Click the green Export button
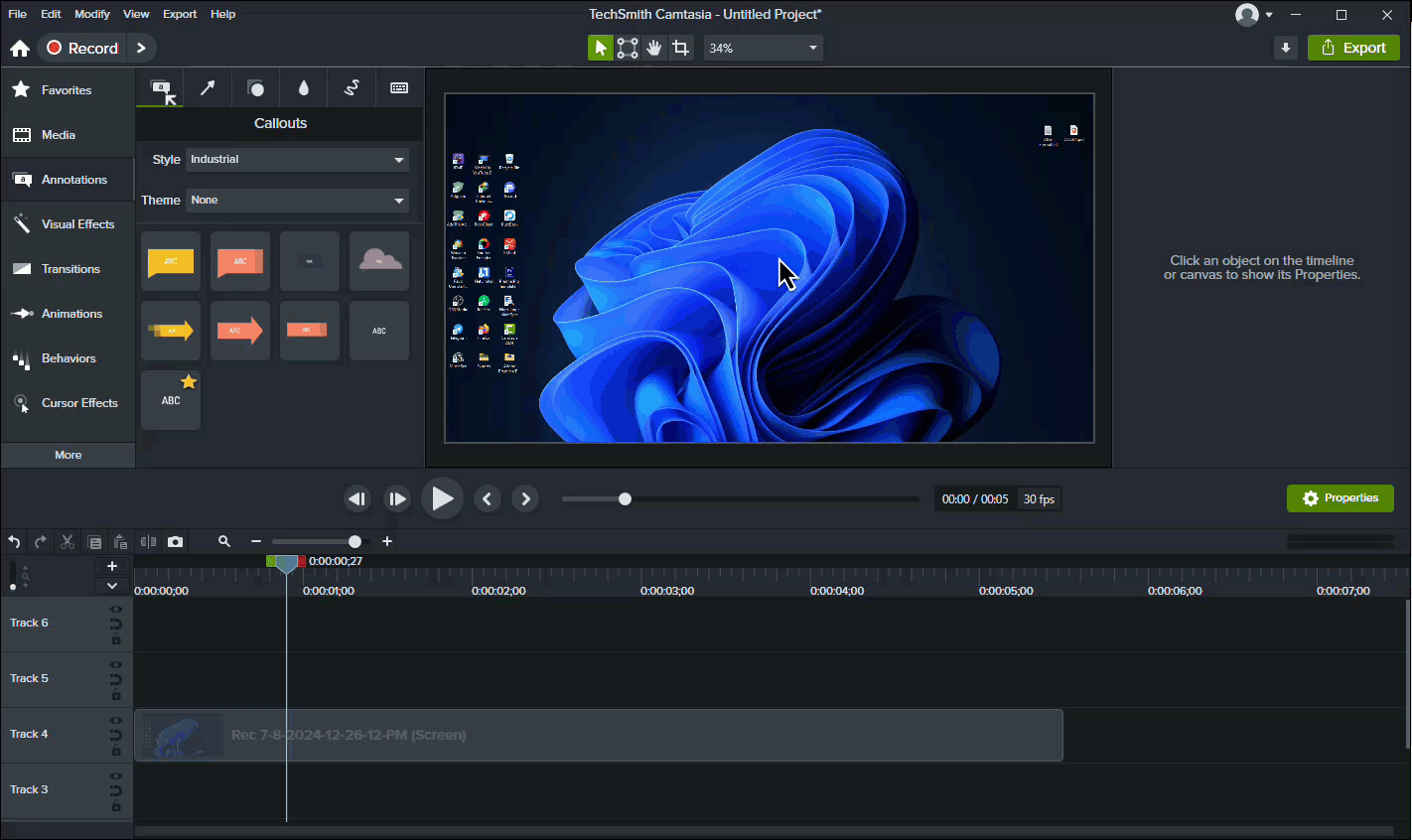The height and width of the screenshot is (840, 1412). click(x=1353, y=48)
